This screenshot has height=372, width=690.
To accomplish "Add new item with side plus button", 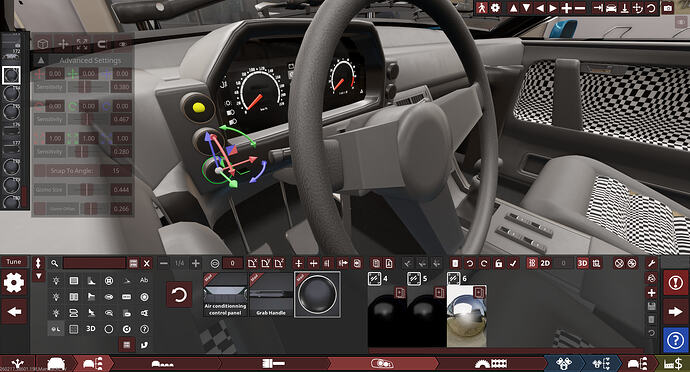I will point(651,293).
